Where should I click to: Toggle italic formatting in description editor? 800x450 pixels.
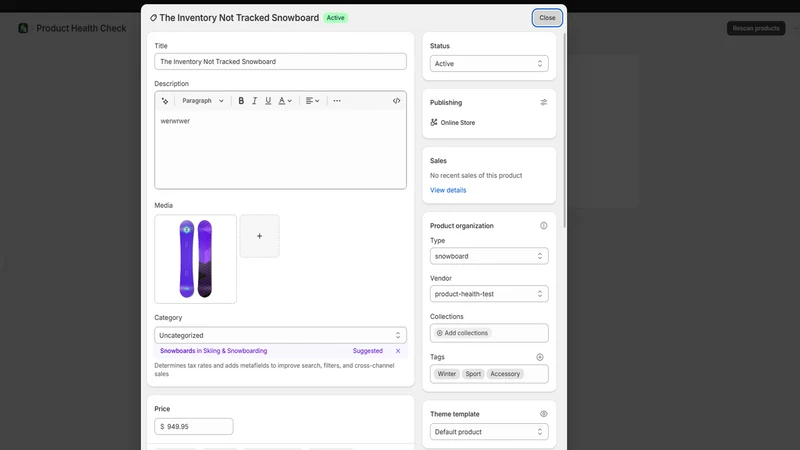click(x=254, y=101)
